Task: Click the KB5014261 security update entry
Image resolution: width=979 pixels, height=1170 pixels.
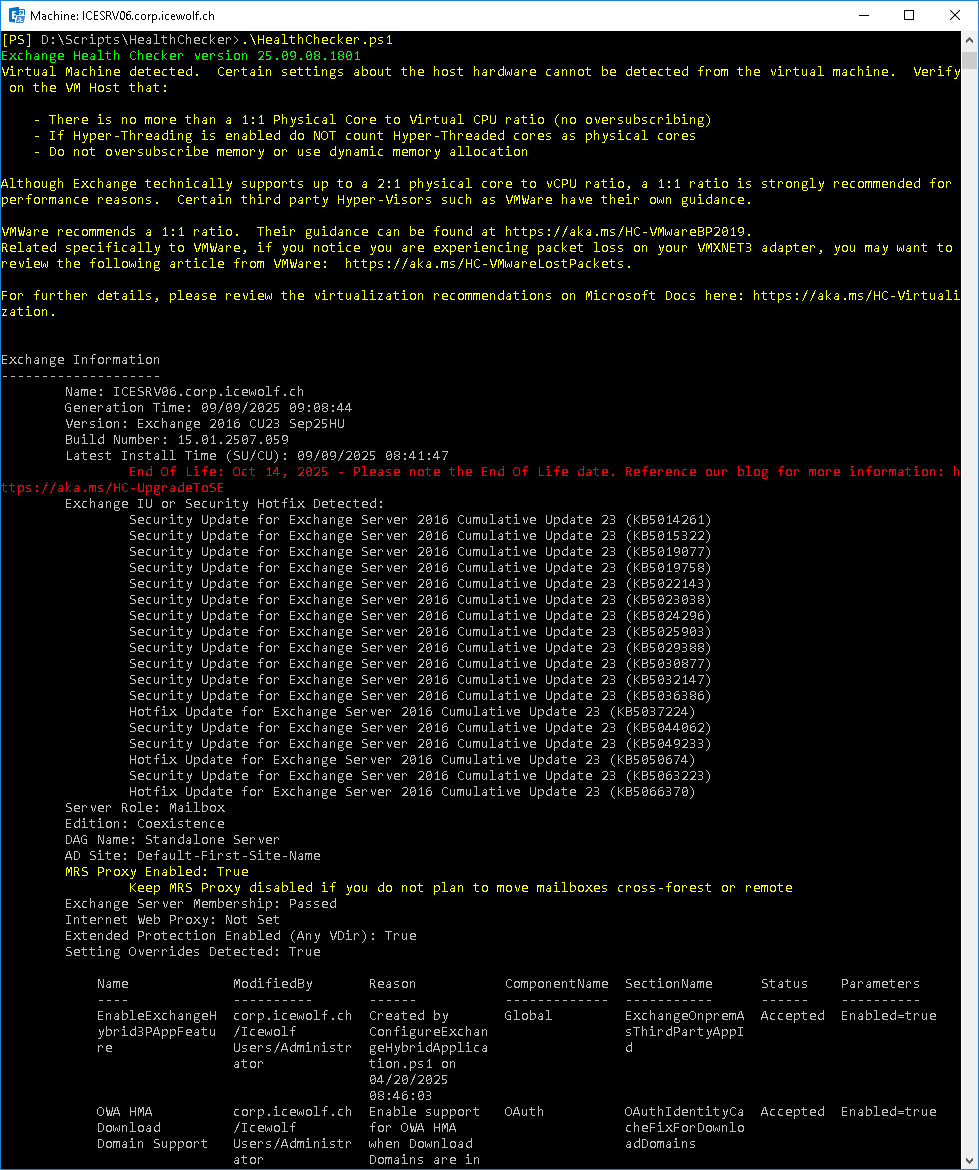Action: coord(420,520)
